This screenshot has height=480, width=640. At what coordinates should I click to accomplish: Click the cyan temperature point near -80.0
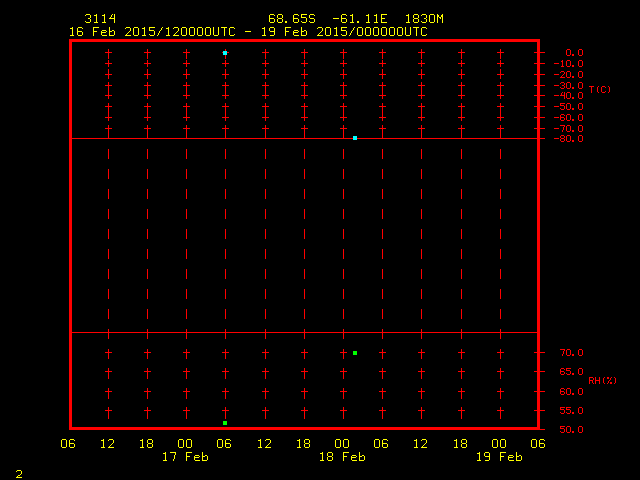[355, 138]
